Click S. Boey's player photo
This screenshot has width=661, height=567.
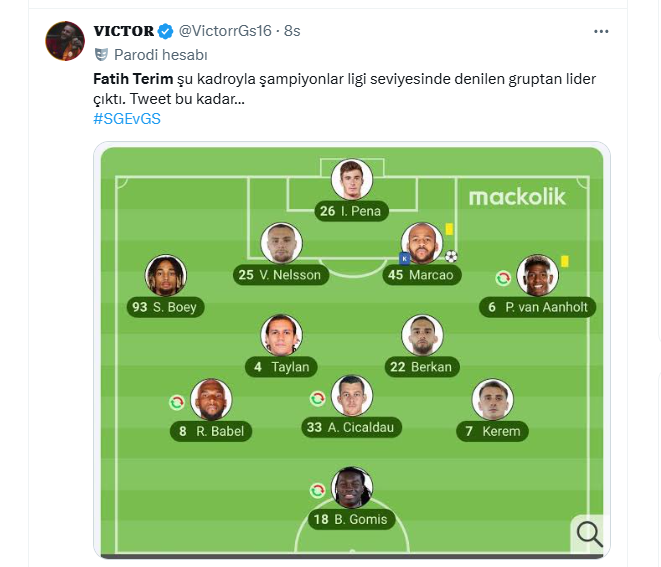click(165, 277)
